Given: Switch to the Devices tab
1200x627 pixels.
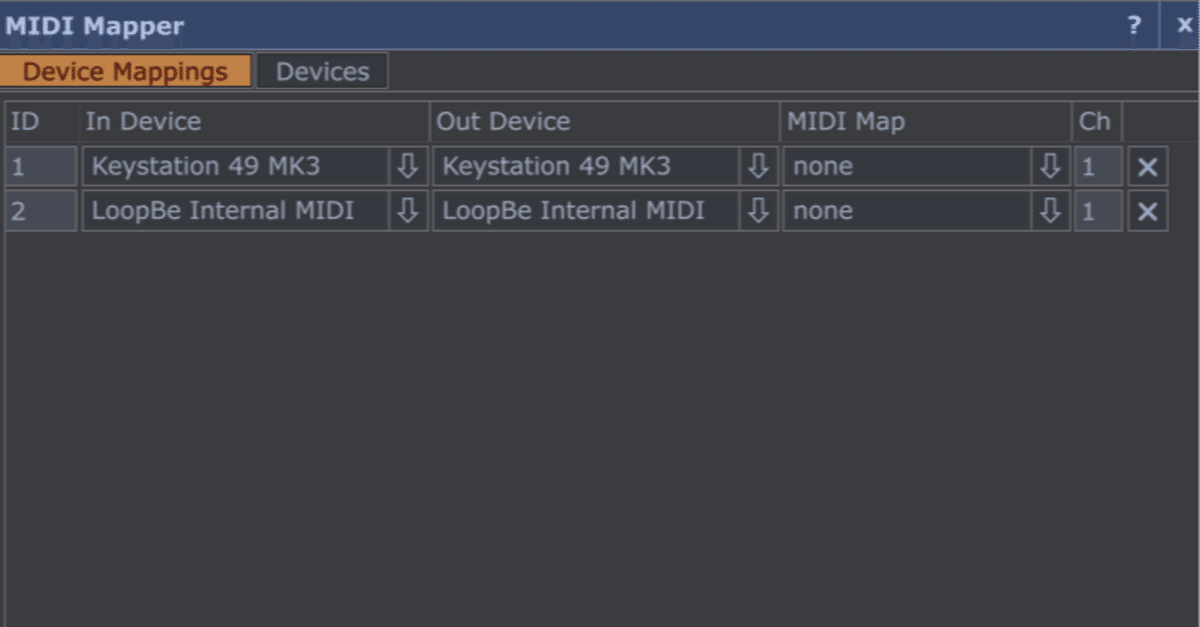Looking at the screenshot, I should point(322,70).
